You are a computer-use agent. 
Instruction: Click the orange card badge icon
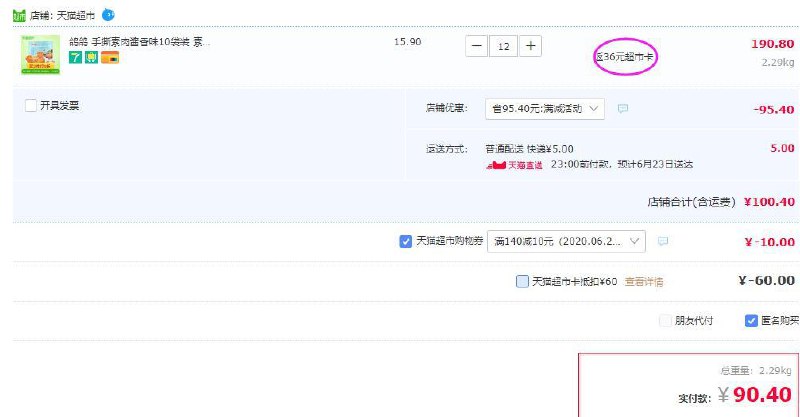(x=110, y=58)
